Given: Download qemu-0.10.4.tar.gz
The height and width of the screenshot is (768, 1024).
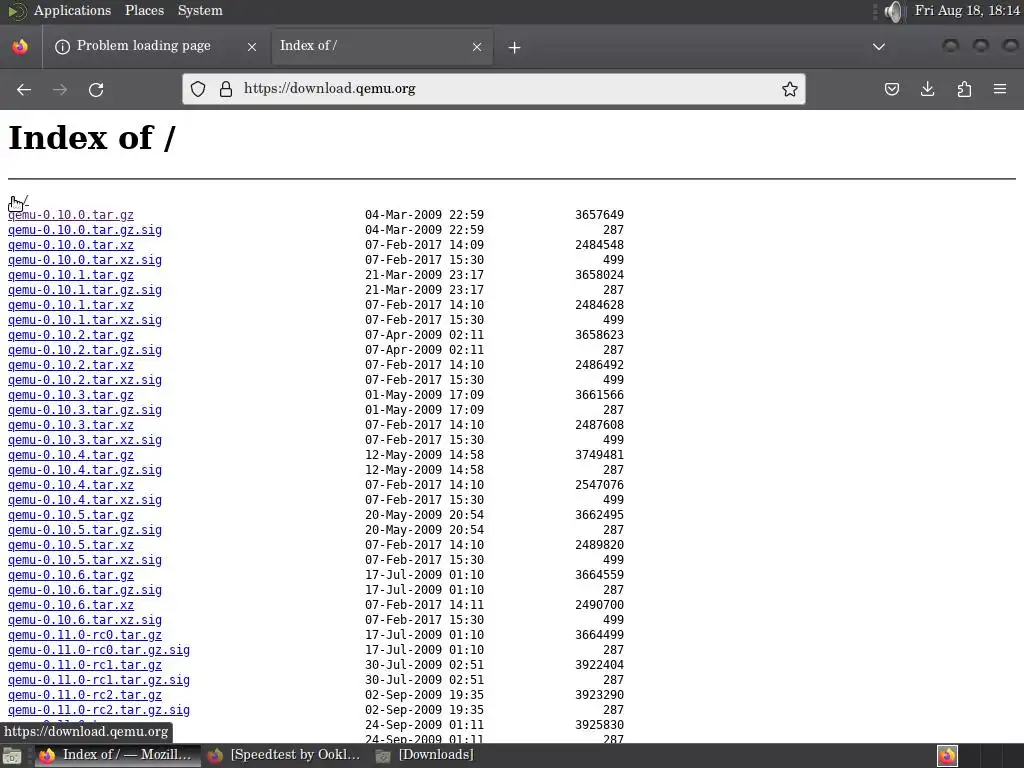Looking at the screenshot, I should click(71, 455).
